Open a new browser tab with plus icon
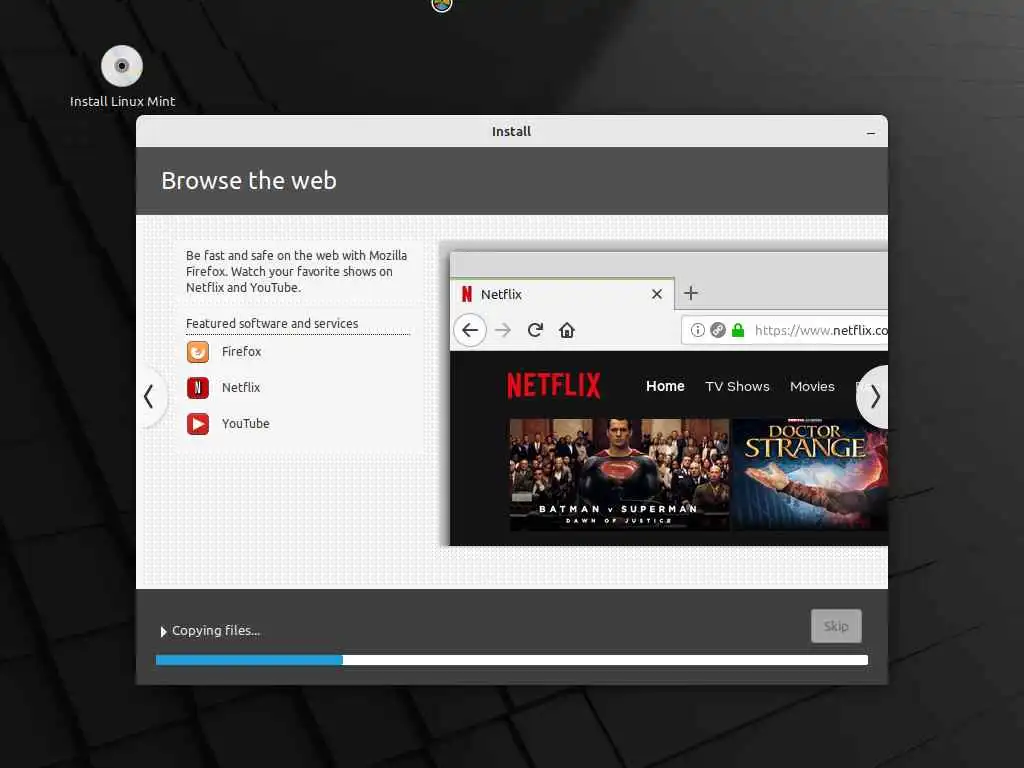This screenshot has height=768, width=1024. pos(690,293)
